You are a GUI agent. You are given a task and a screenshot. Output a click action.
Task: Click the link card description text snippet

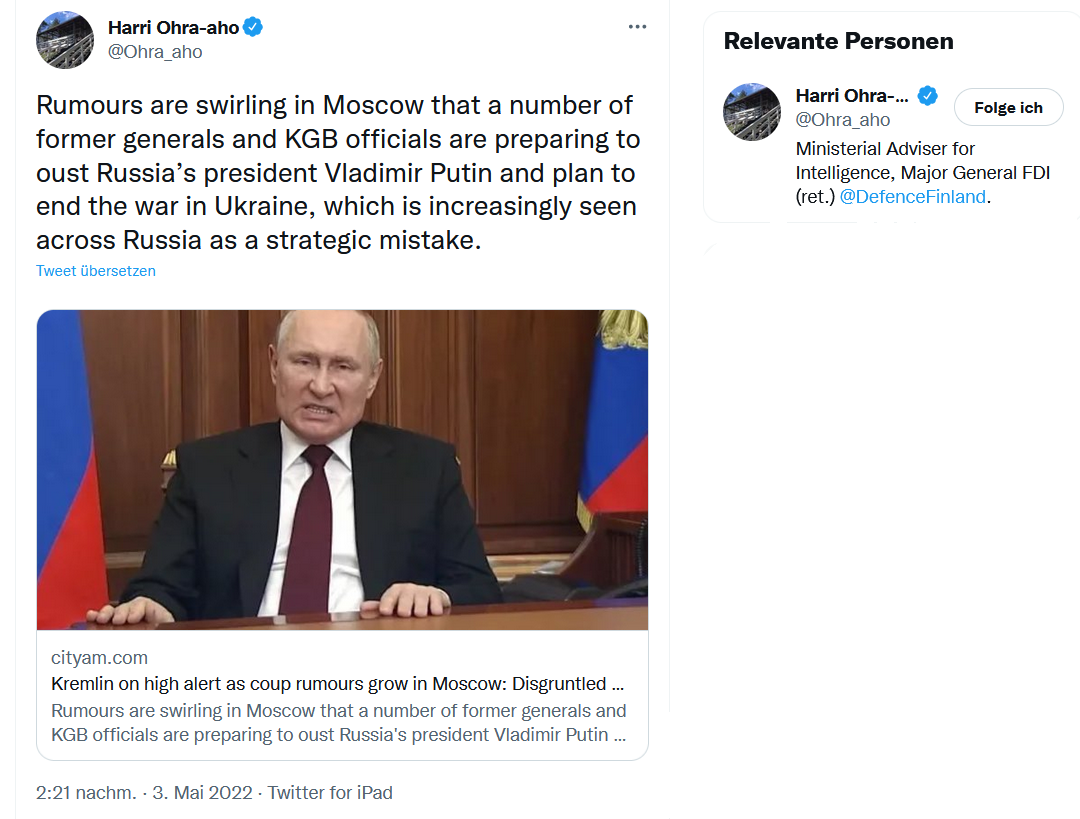(x=338, y=723)
